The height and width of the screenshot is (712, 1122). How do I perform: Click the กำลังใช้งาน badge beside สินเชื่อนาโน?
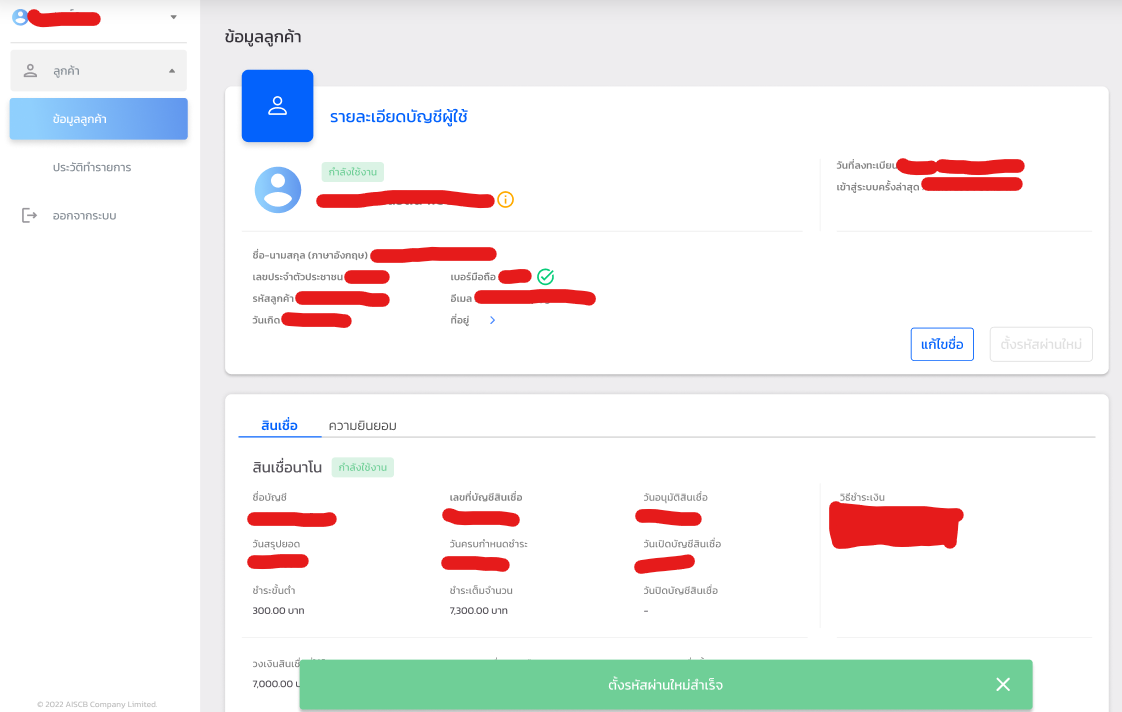click(x=364, y=467)
